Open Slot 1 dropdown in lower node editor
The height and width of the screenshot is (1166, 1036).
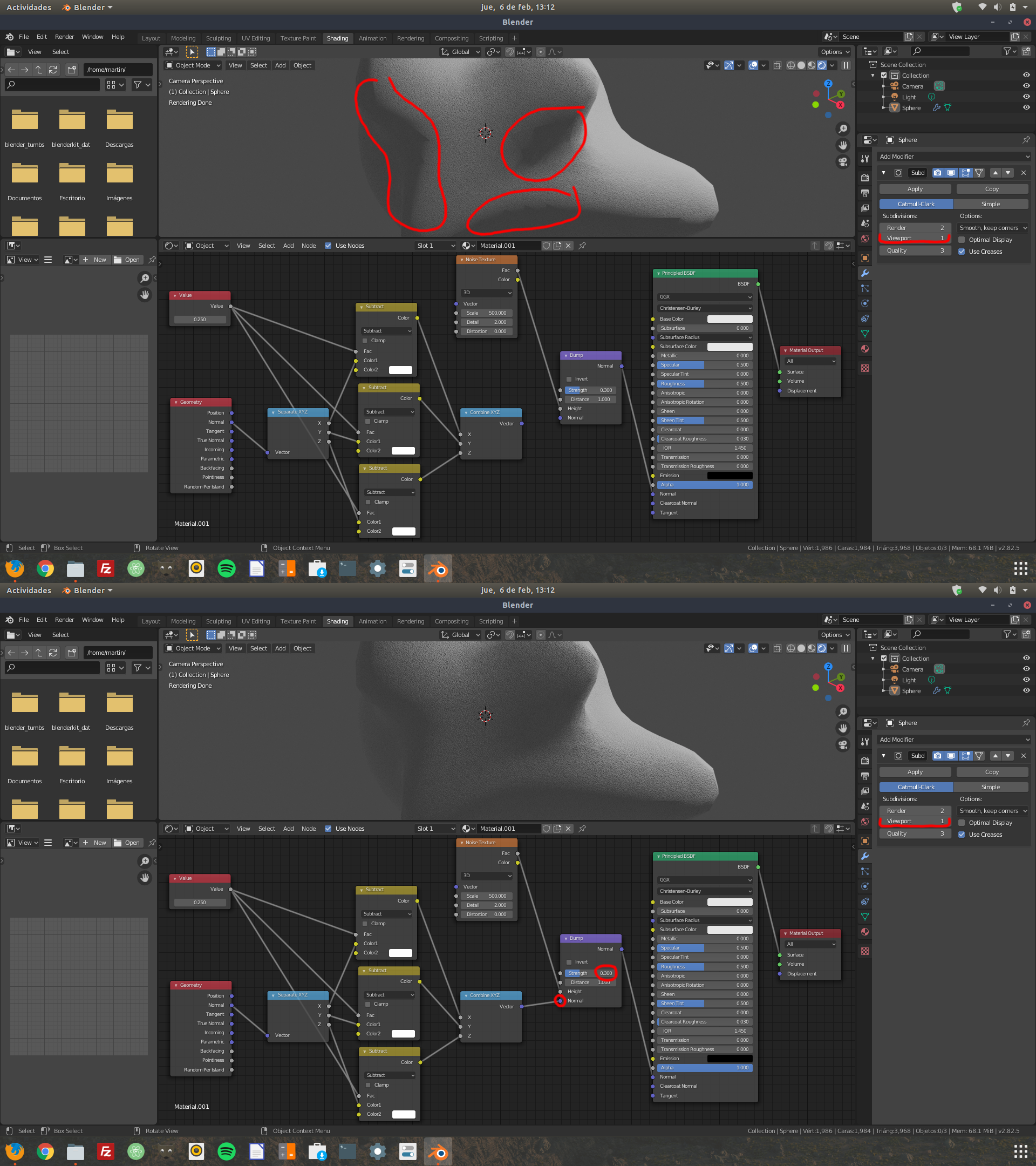[435, 829]
